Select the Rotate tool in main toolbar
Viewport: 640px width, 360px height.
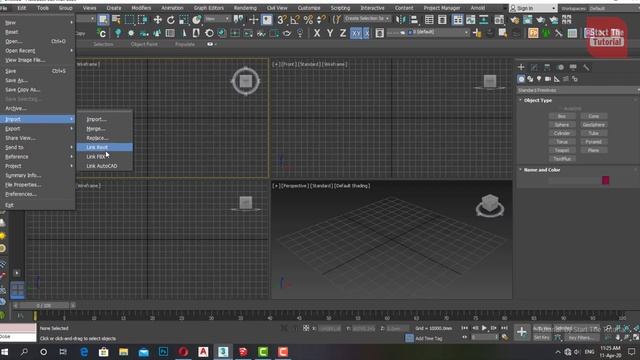[171, 20]
